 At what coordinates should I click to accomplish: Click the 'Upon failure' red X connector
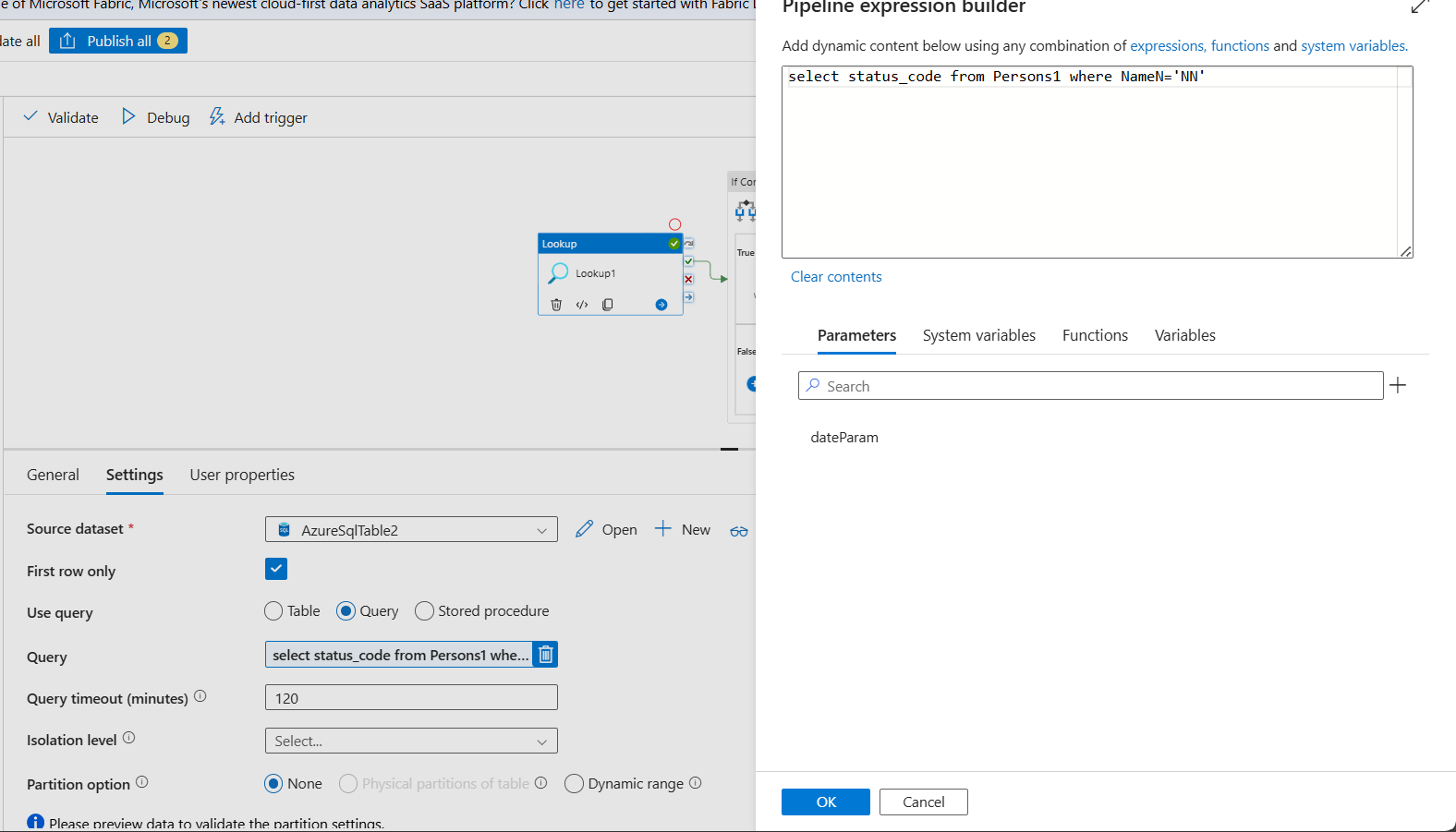689,279
